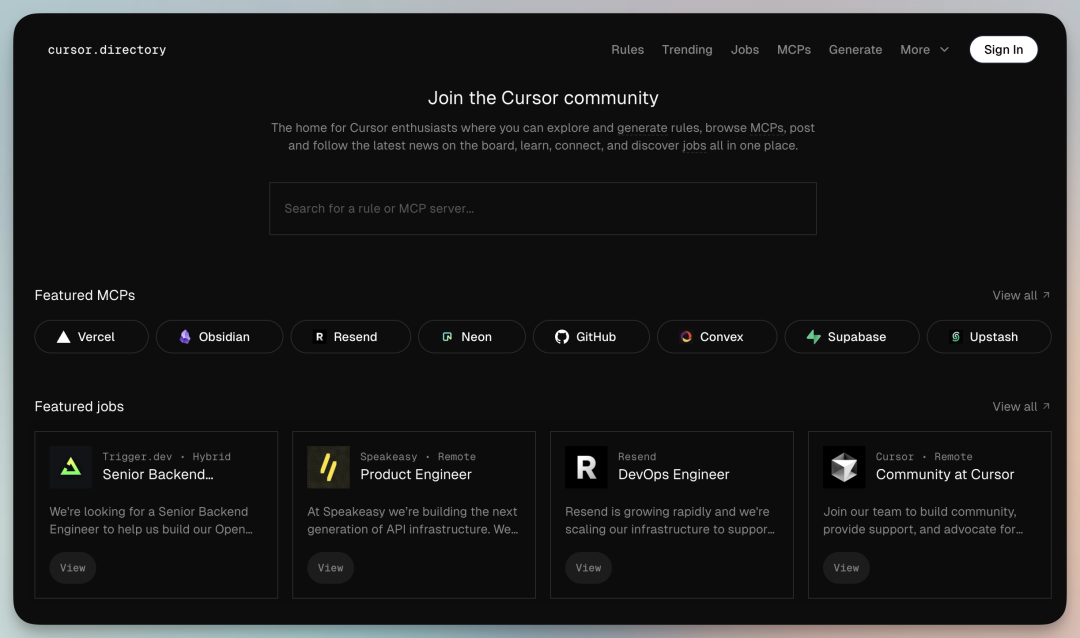
Task: Click the GitHub octocat icon
Action: (x=562, y=337)
